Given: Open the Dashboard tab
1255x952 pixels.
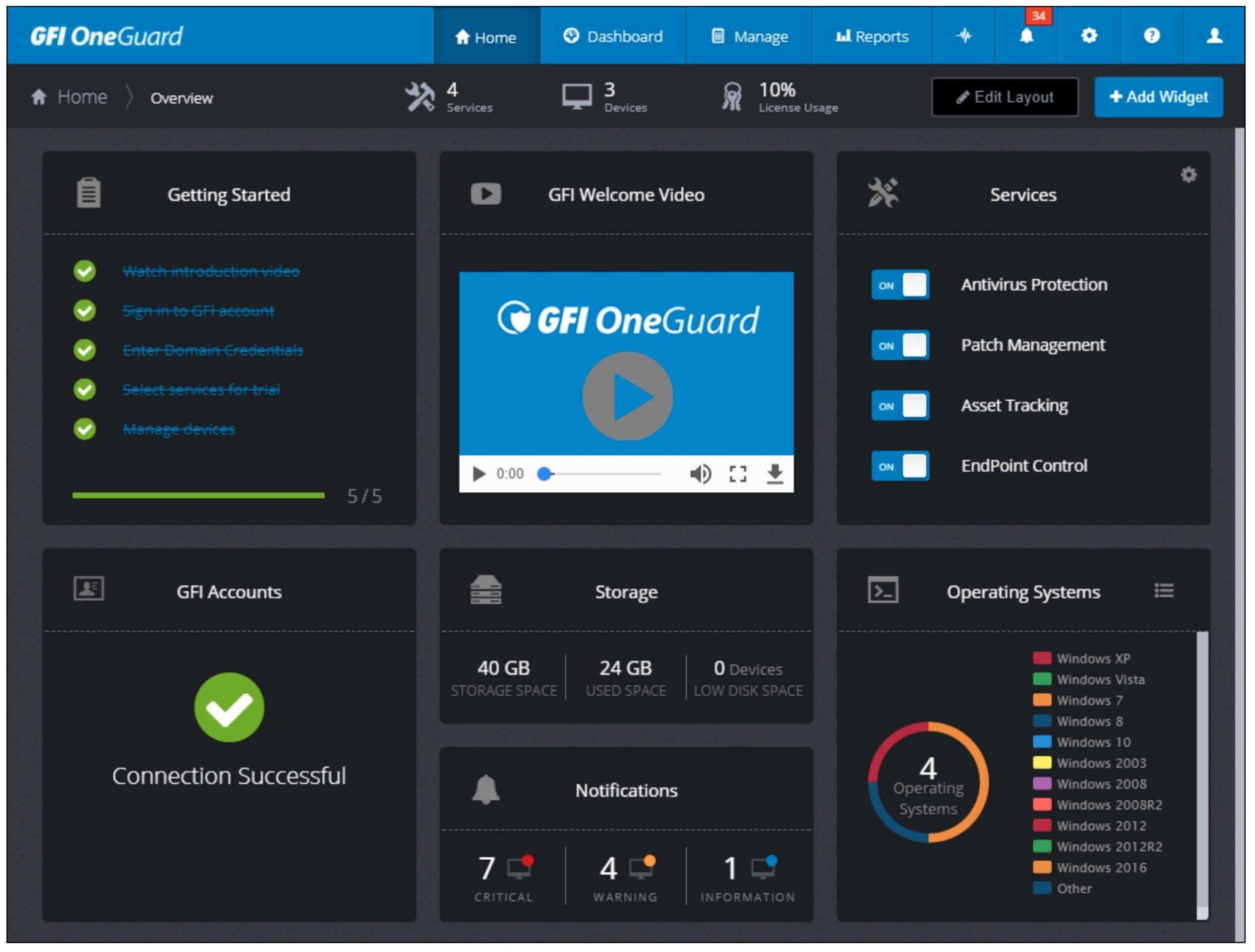Looking at the screenshot, I should [x=614, y=36].
